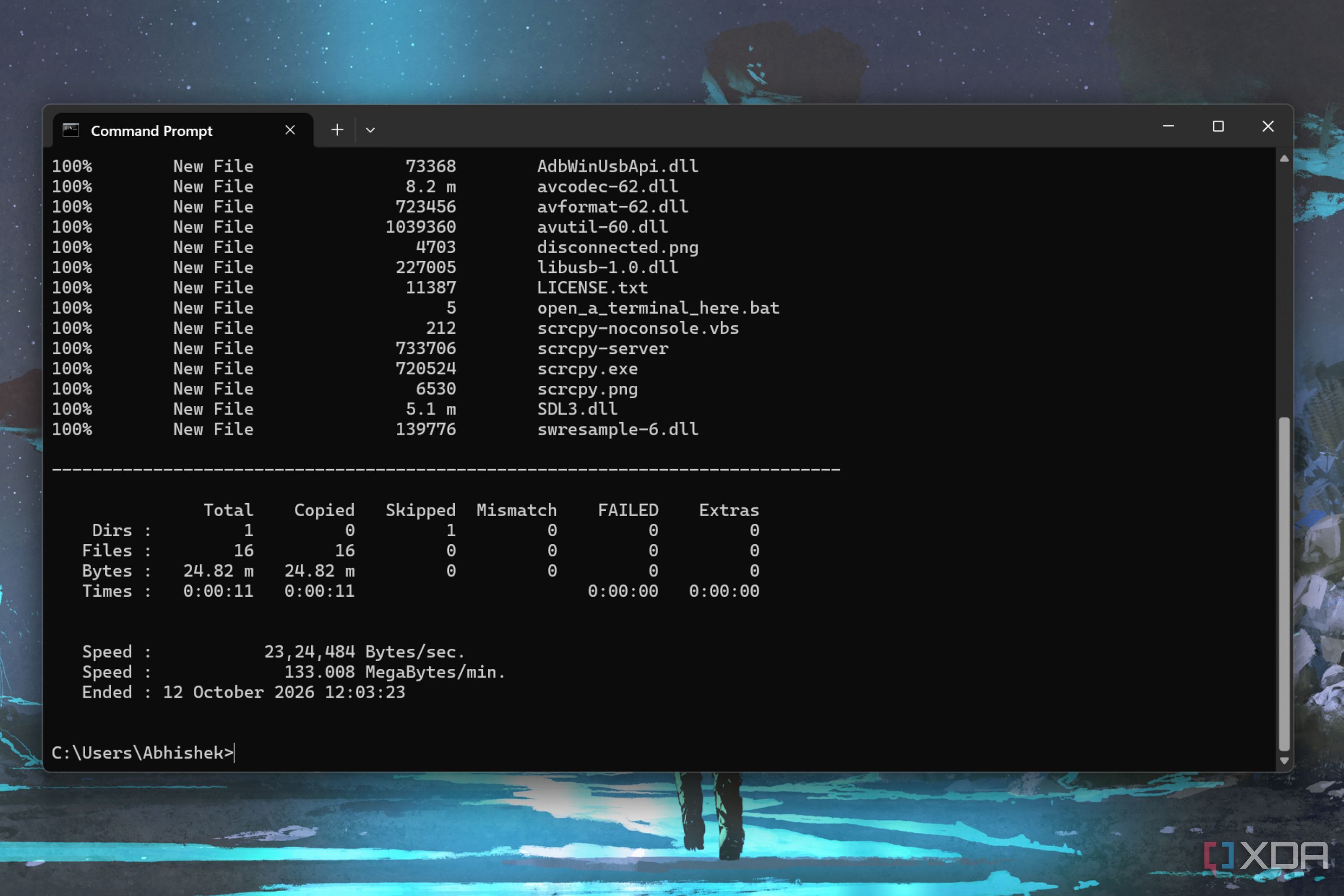Click the Total column header
Screen dimensions: 1344x896
click(x=228, y=510)
